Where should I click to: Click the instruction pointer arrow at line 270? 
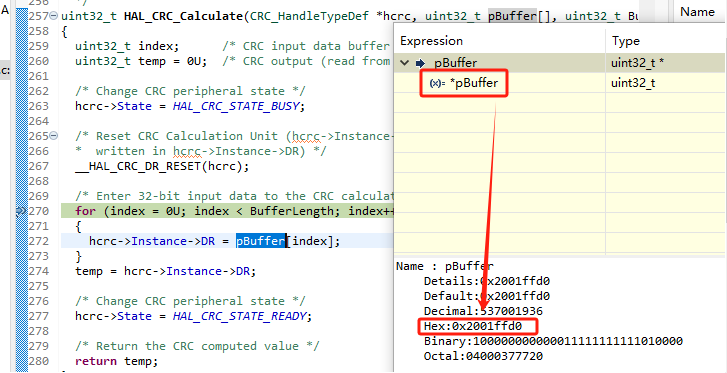[x=21, y=211]
